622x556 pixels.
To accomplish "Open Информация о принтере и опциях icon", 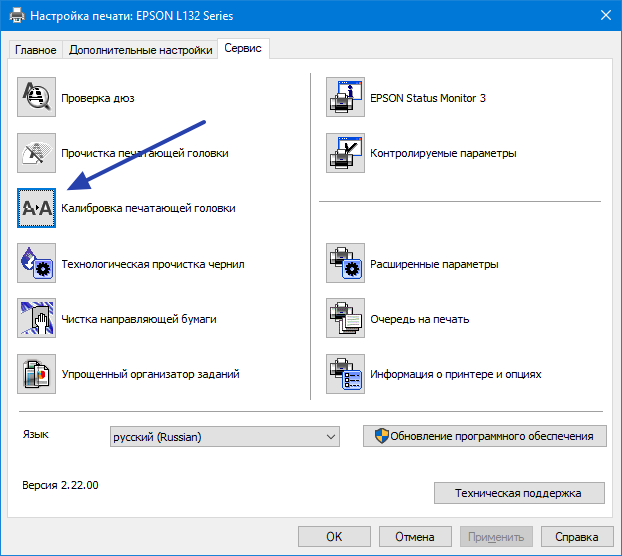I will [345, 374].
